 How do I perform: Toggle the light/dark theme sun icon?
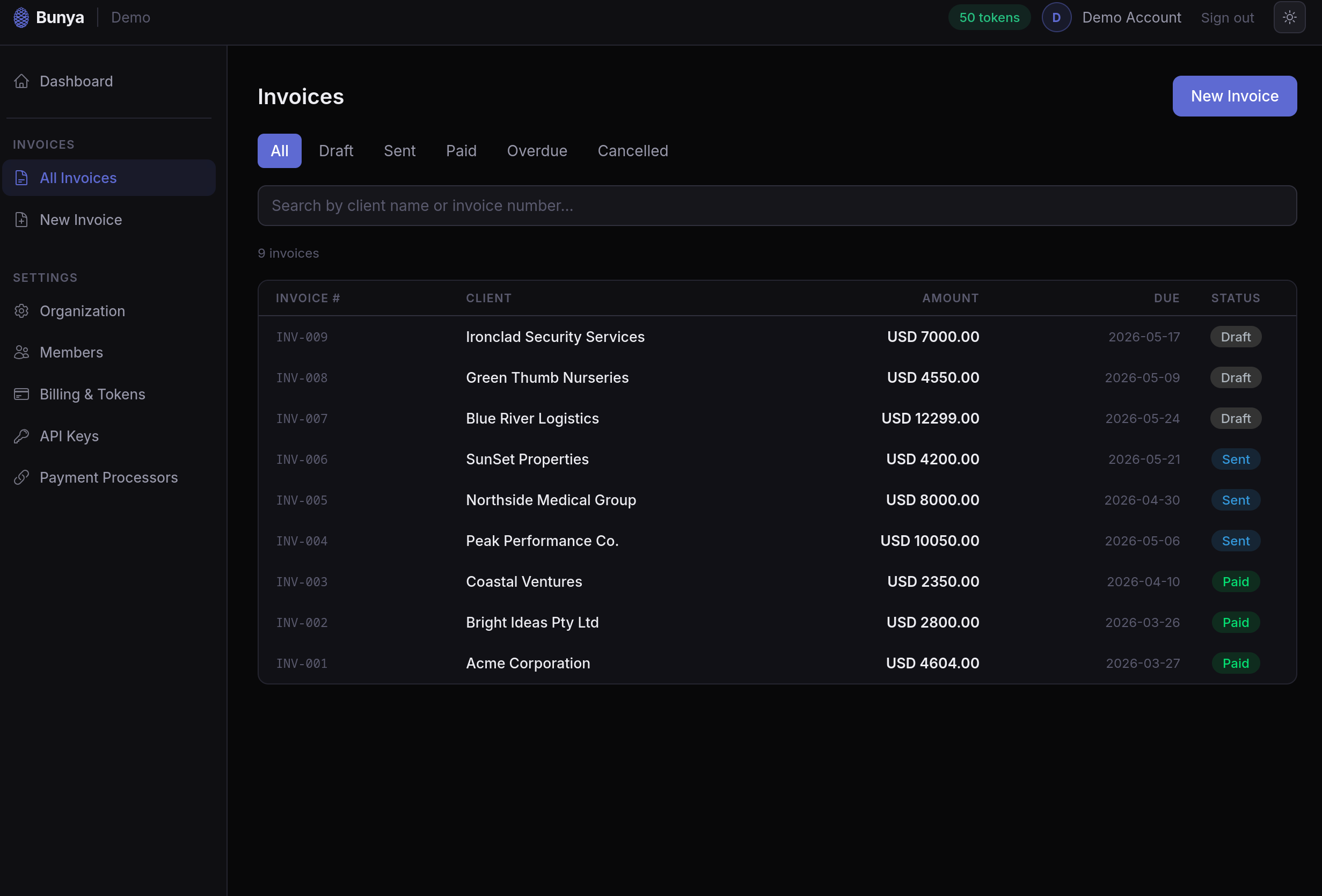(x=1289, y=18)
